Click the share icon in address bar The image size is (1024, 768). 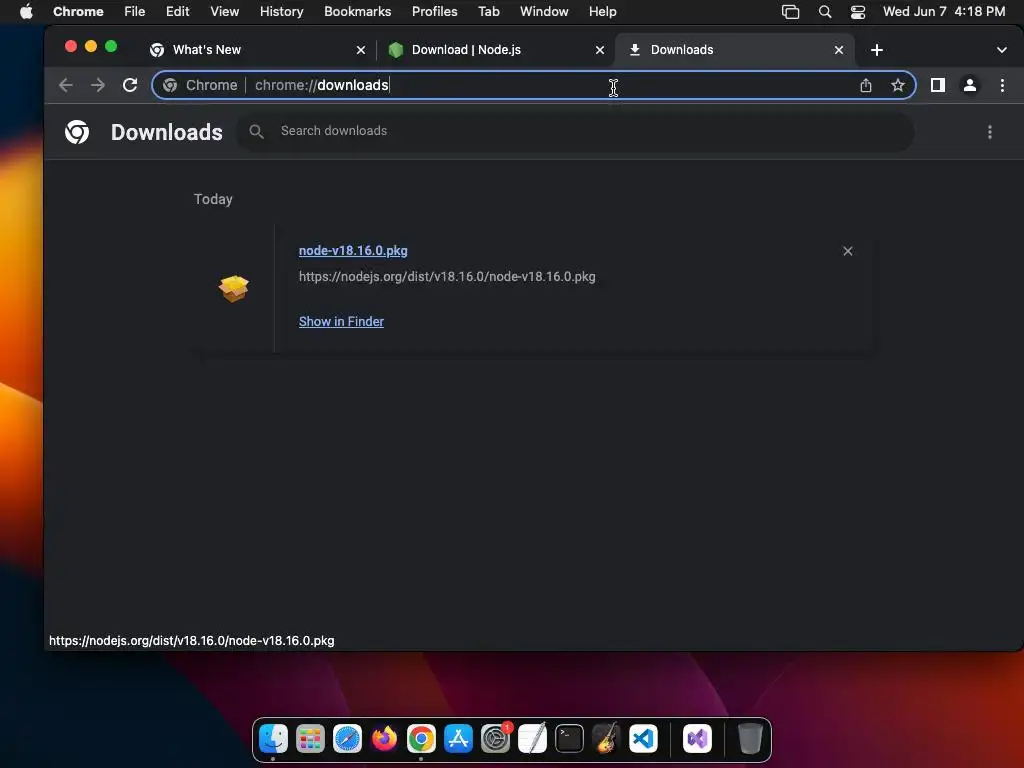click(866, 86)
